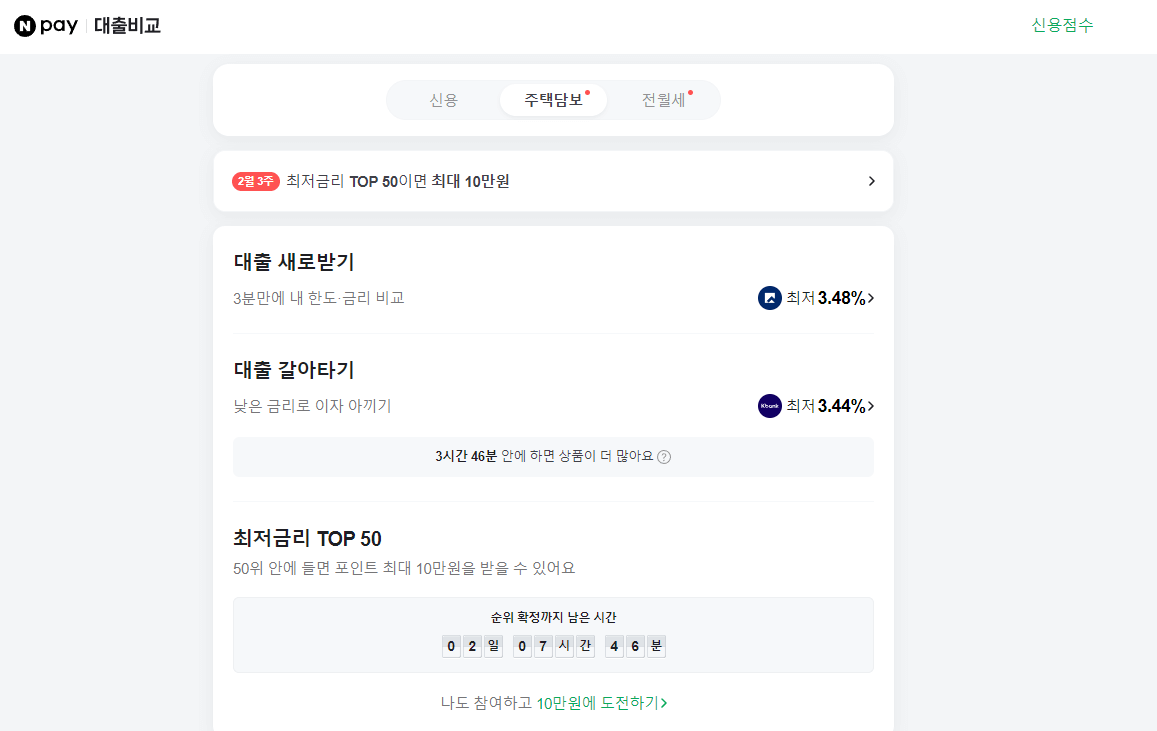This screenshot has height=731, width=1157.
Task: Click the arrow next to 최저 3.48%
Action: click(871, 298)
